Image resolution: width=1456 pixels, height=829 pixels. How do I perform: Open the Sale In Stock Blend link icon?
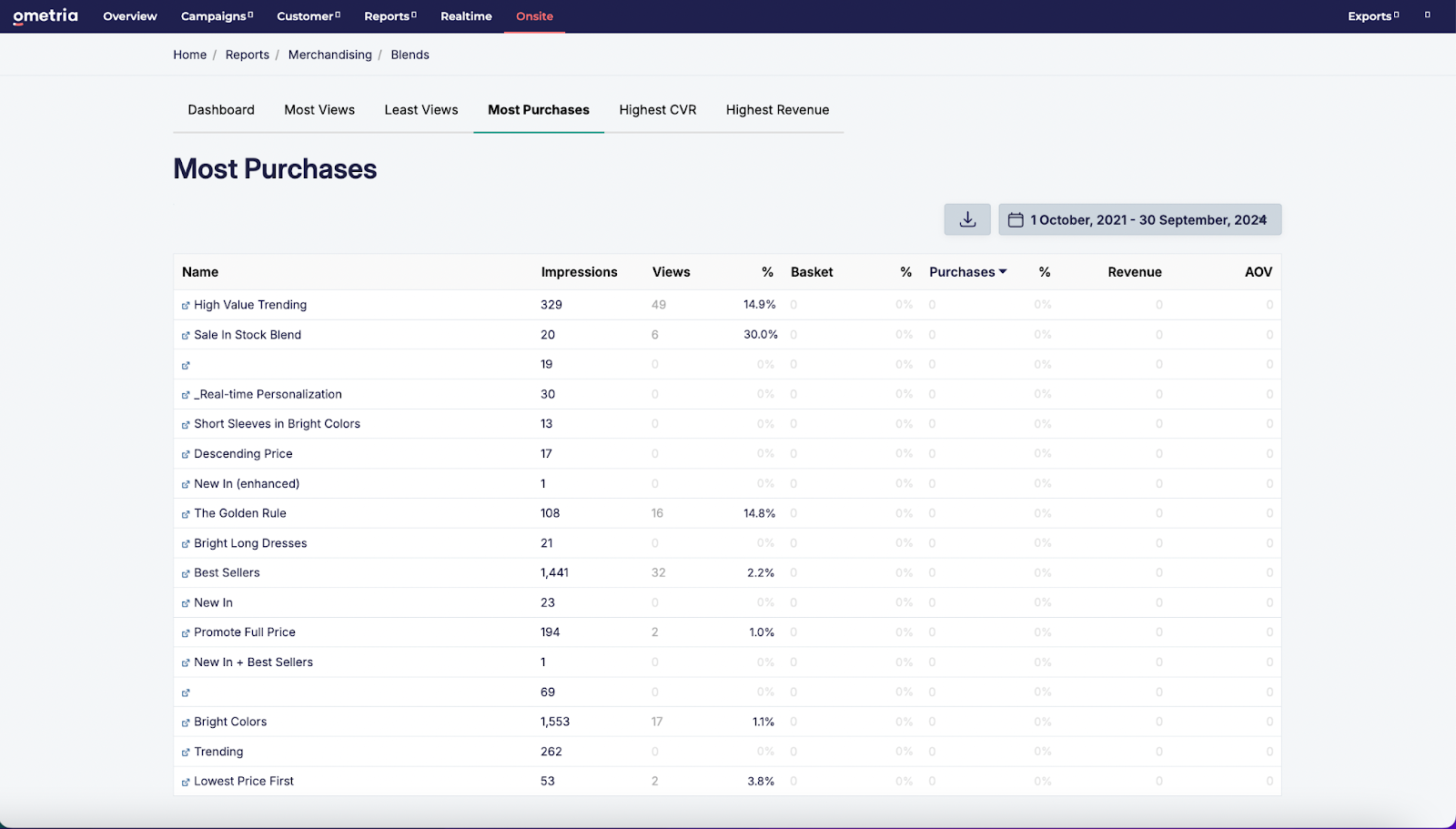185,334
